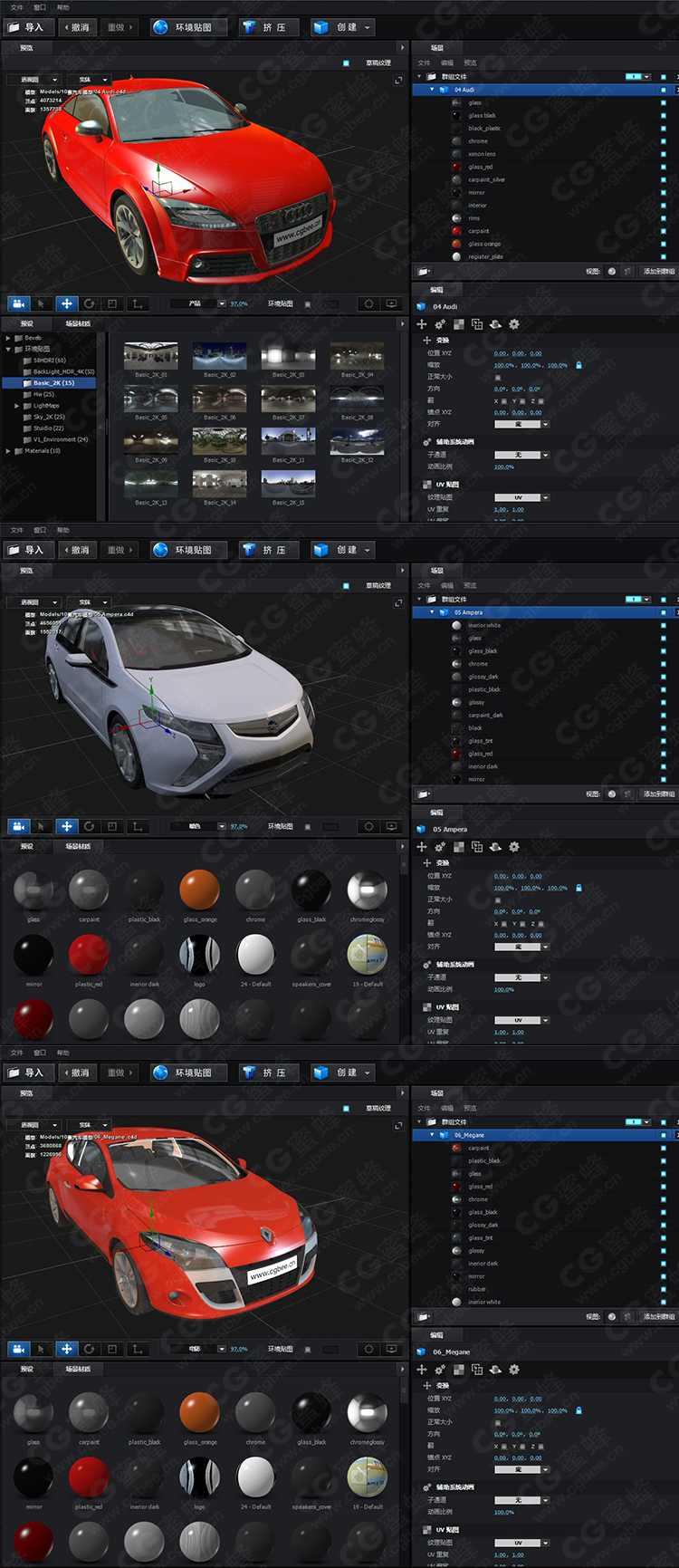
Task: Open the hat icon tab for 04 Audi
Action: pyautogui.click(x=495, y=323)
